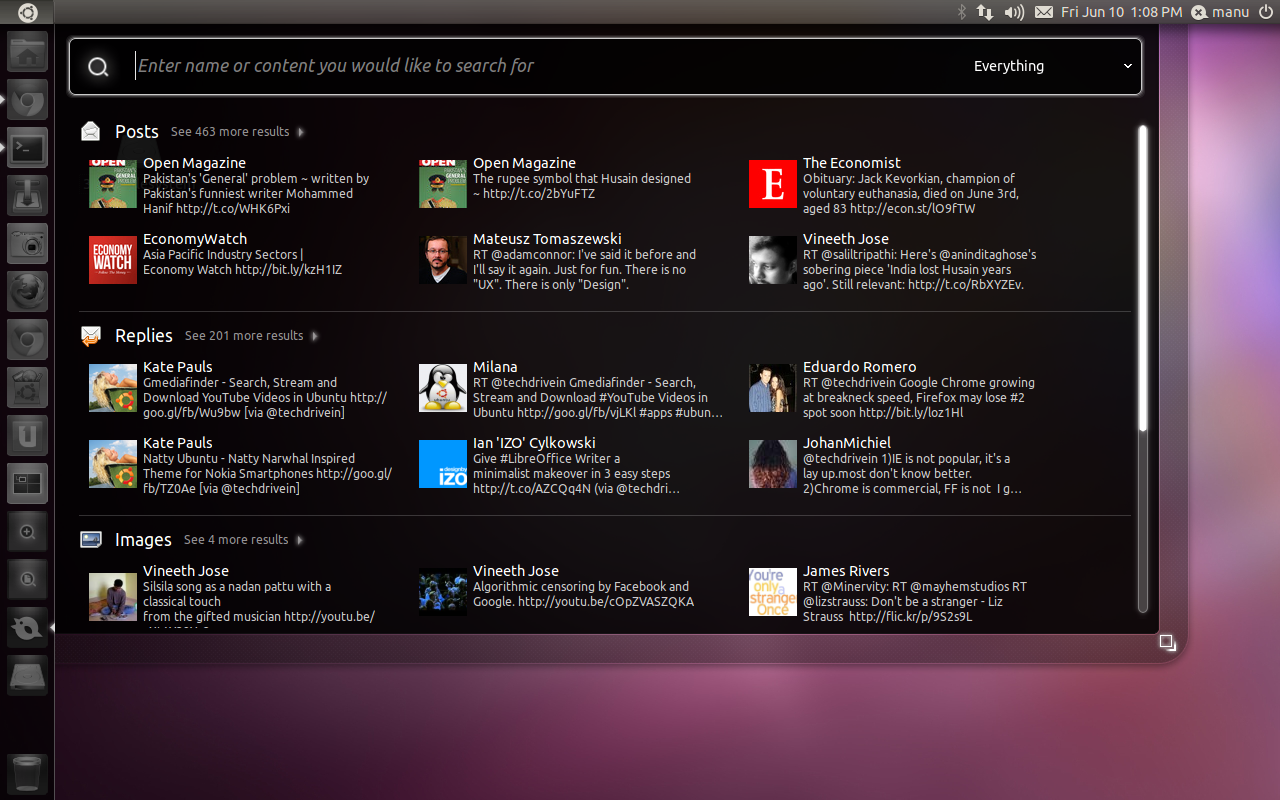Open Kate Pauls' Natty Narwhal Inspired Theme reply

point(241,465)
